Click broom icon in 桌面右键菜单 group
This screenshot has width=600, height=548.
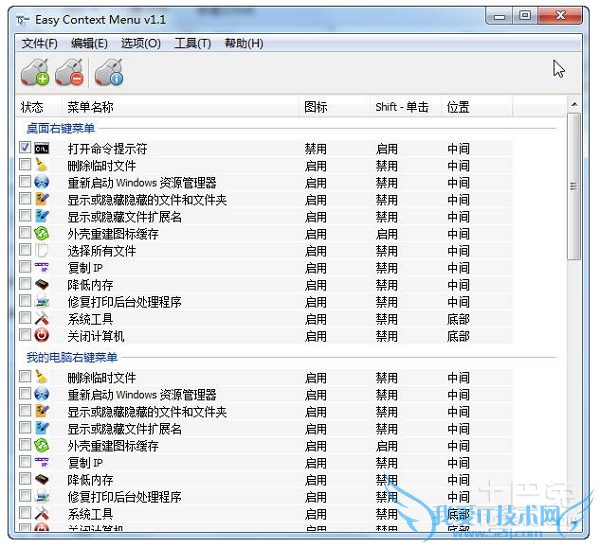[x=42, y=165]
